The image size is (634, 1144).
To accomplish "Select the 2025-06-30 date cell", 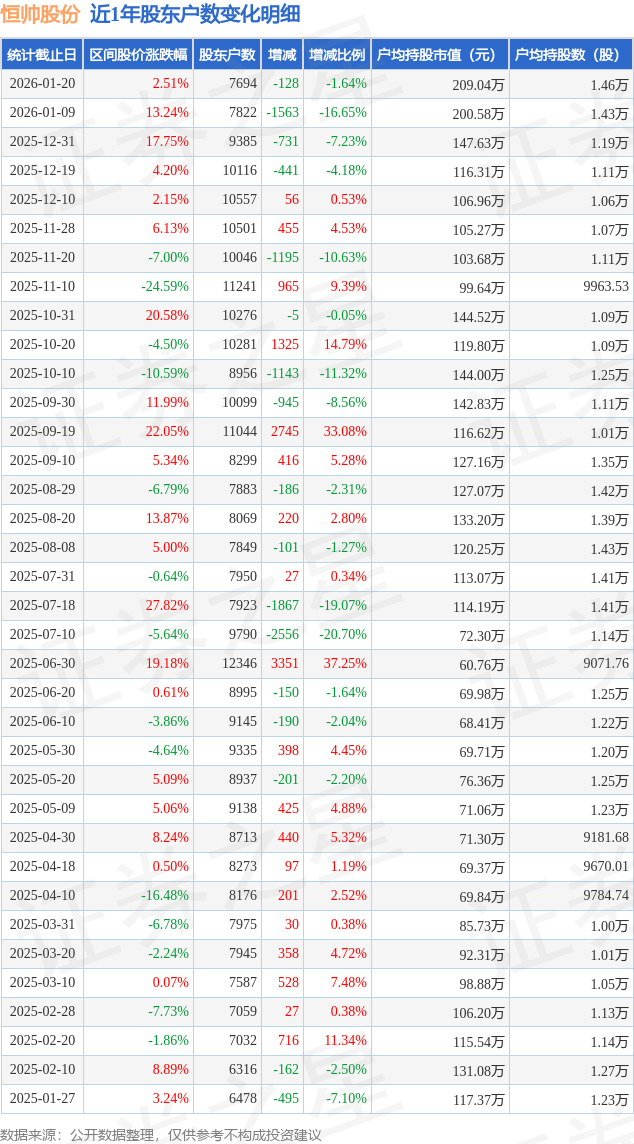I will pyautogui.click(x=42, y=664).
